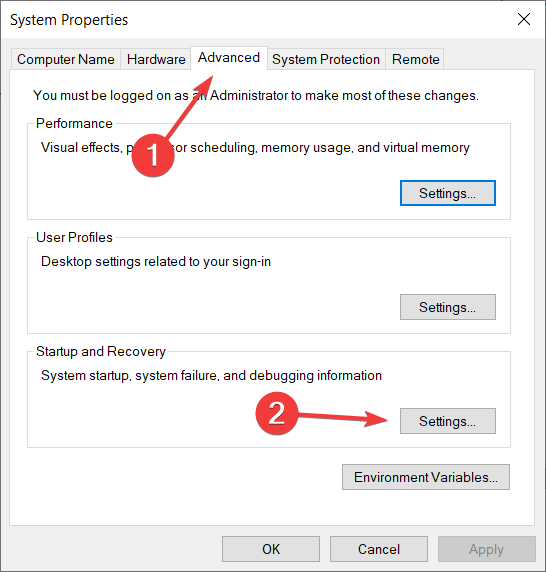Click the 'System Properties' title text
546x572 pixels.
(69, 20)
